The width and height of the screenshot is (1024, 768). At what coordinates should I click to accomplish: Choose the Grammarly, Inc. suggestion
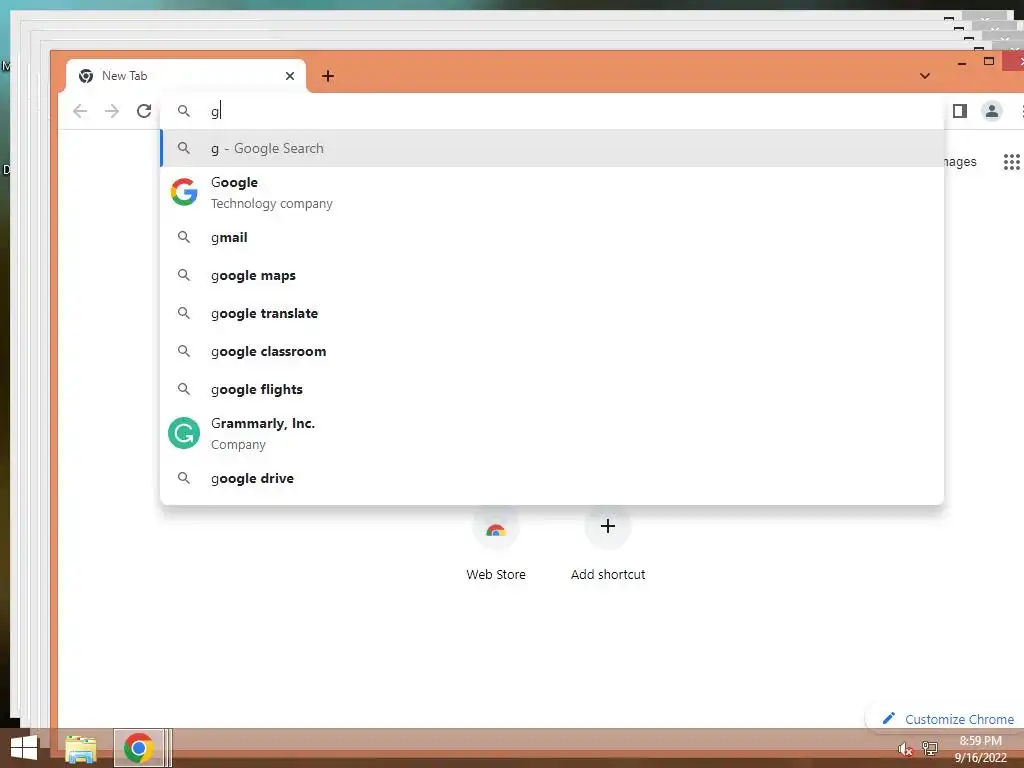pyautogui.click(x=552, y=434)
